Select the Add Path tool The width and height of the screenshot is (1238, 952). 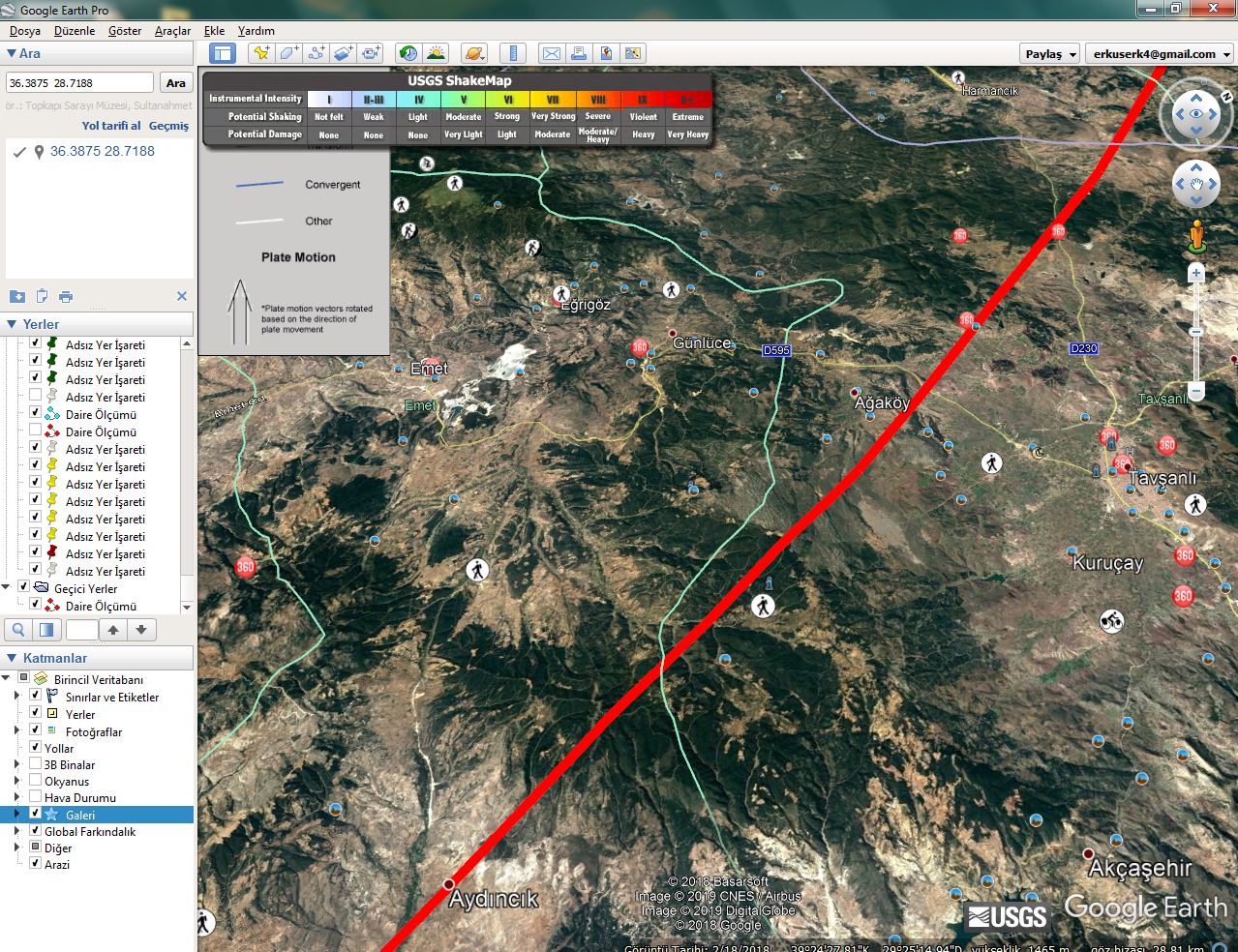coord(316,53)
